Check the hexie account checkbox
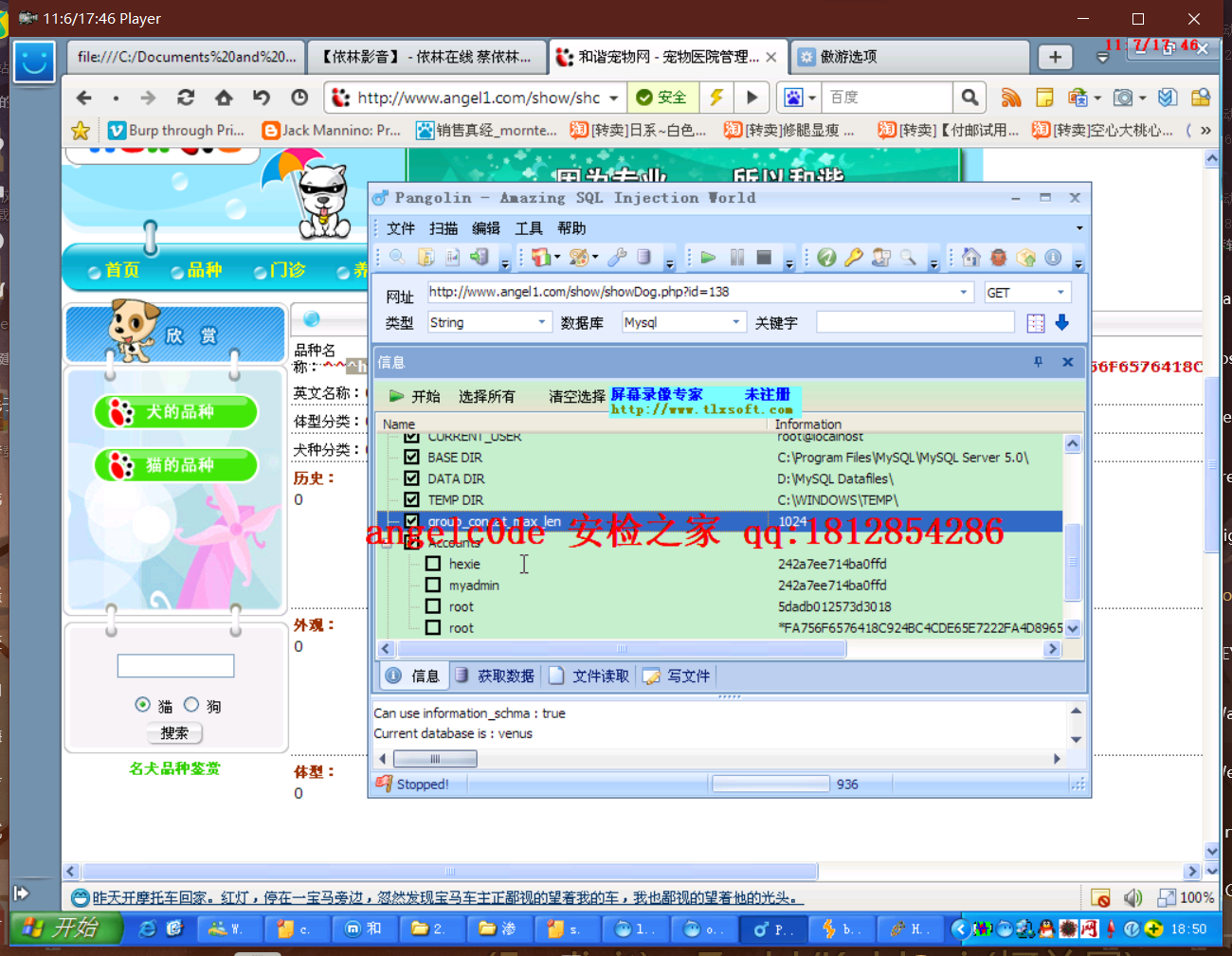The image size is (1232, 956). click(433, 564)
